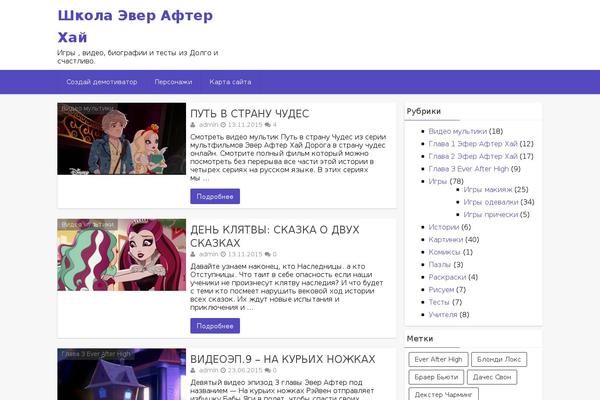600x400 pixels.
Task: Open the Игры category with 78 posts
Action: [438, 181]
